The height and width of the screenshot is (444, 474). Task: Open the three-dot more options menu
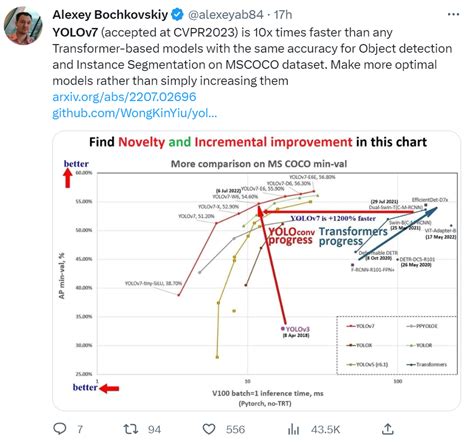click(453, 14)
